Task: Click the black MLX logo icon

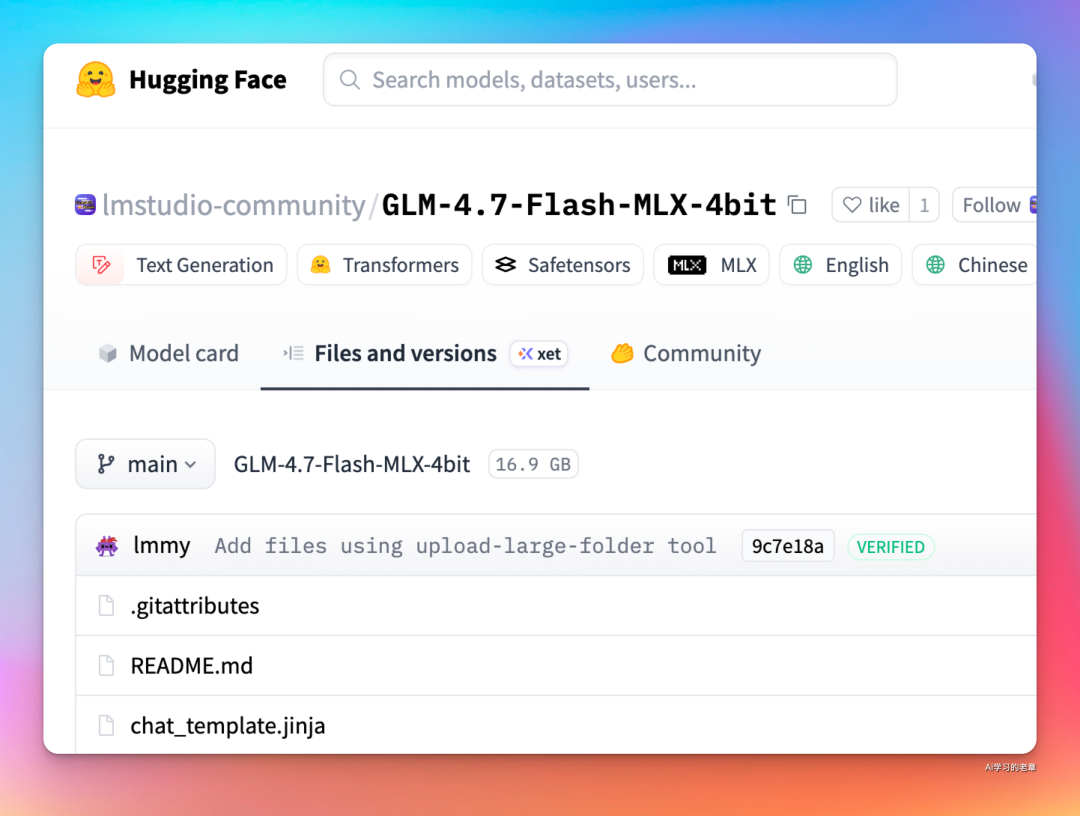Action: [687, 265]
